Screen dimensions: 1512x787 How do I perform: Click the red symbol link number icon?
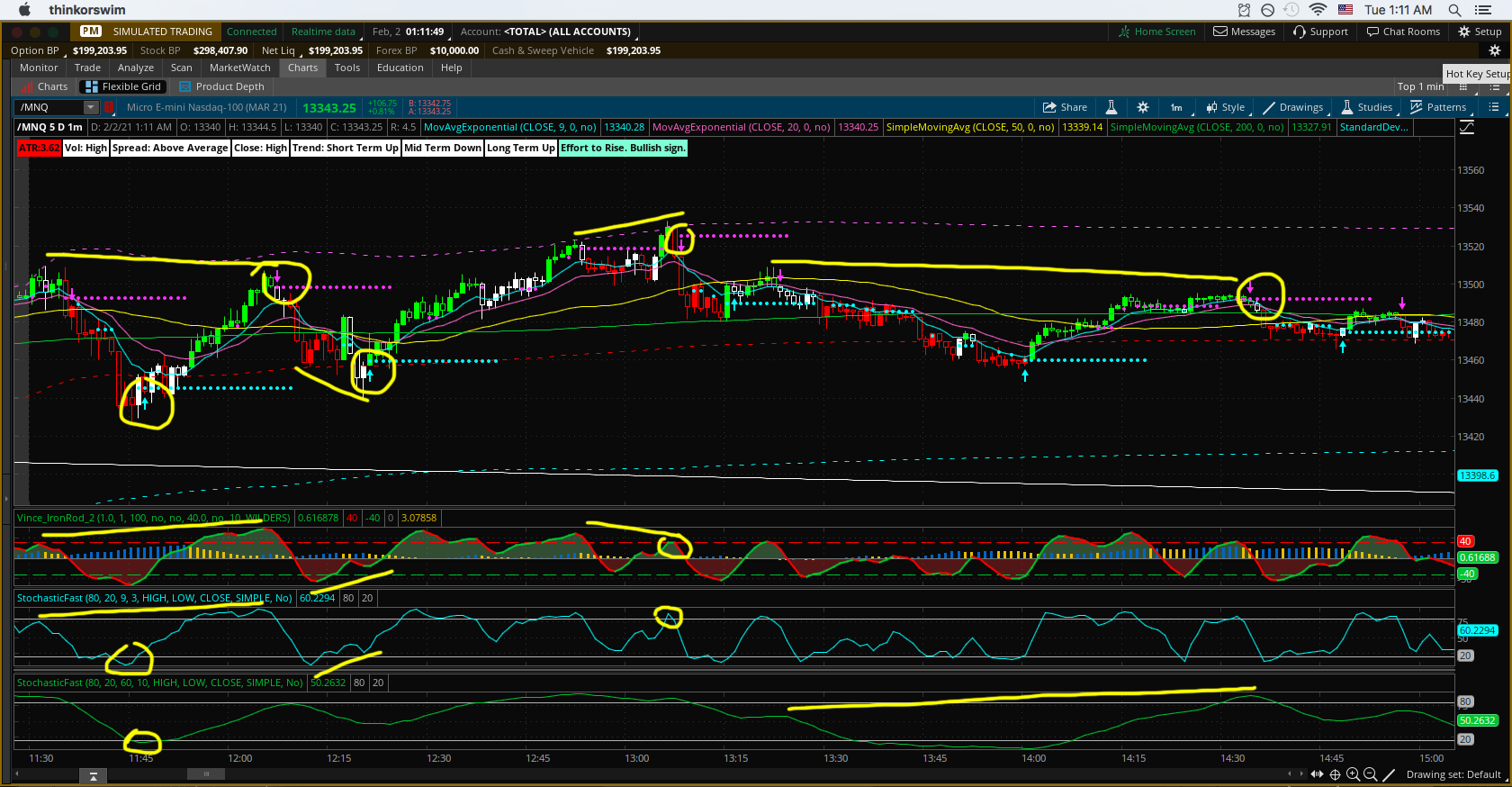tap(109, 107)
